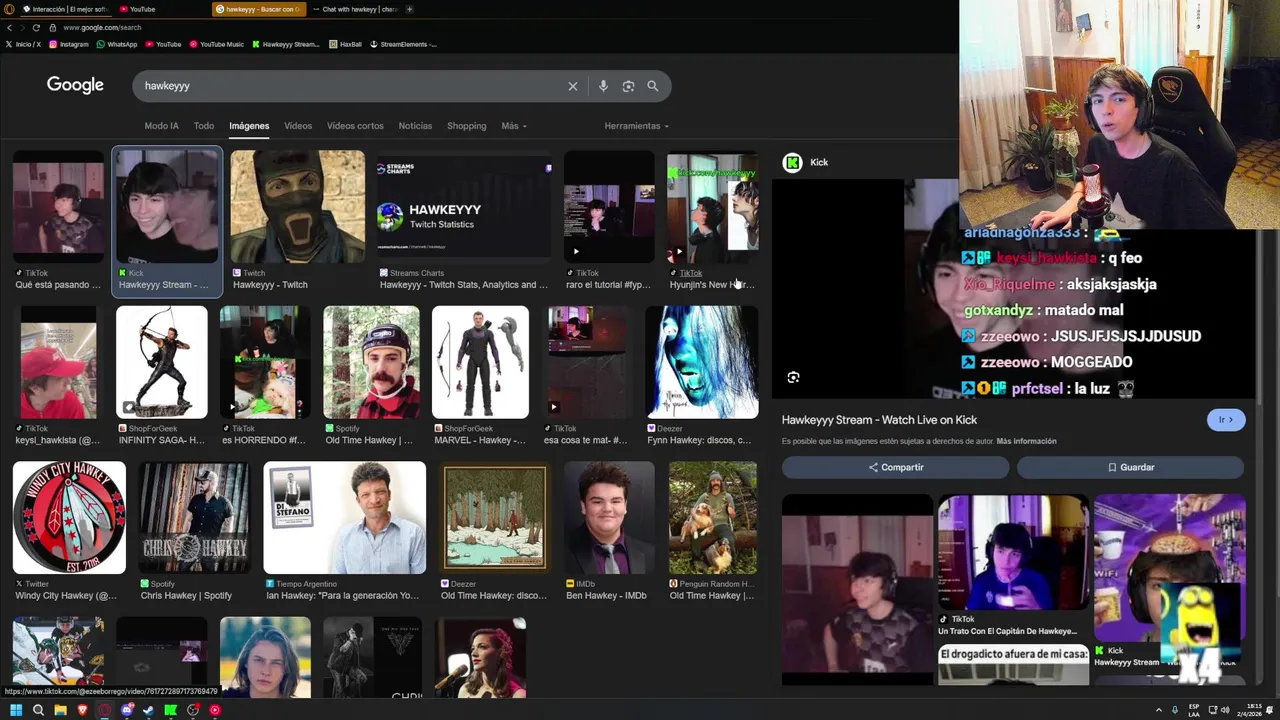
Task: Open File Explorer from the taskbar
Action: click(x=60, y=710)
